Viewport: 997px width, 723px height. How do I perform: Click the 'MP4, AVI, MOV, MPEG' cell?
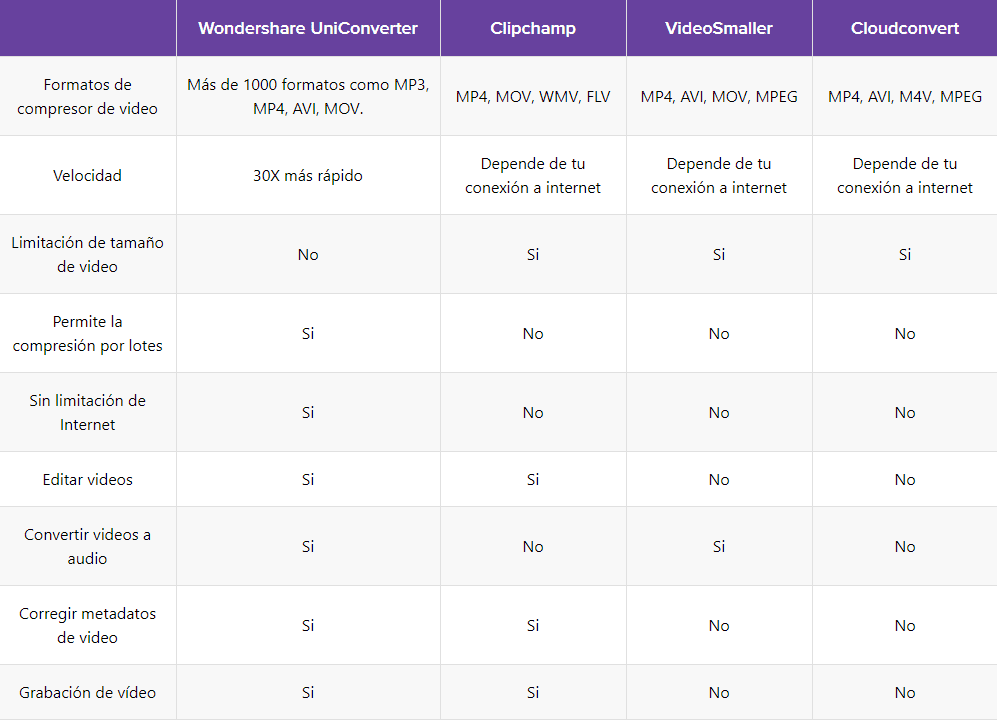tap(719, 97)
